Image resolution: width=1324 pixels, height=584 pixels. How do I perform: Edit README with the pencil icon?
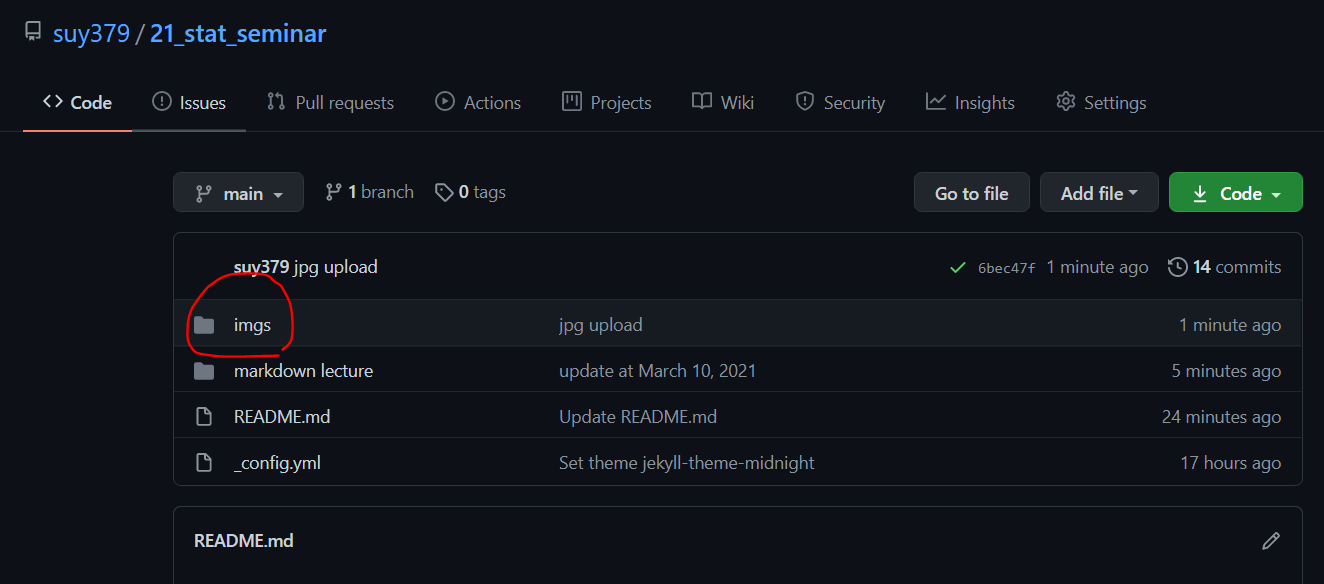(1271, 541)
